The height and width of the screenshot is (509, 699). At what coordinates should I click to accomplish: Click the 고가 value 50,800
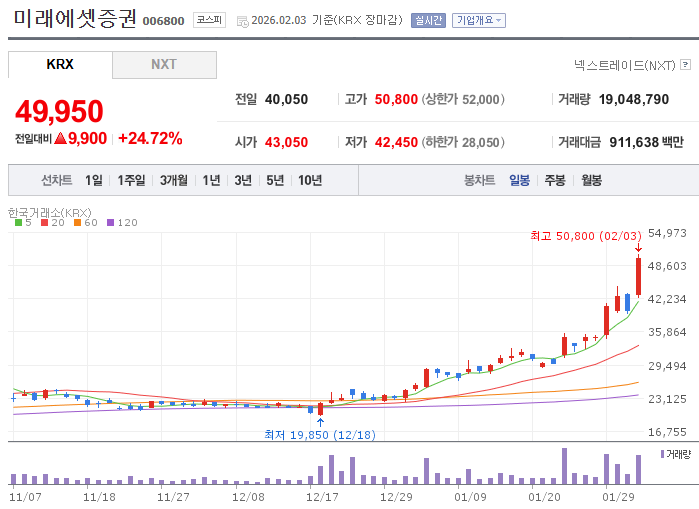pos(396,99)
